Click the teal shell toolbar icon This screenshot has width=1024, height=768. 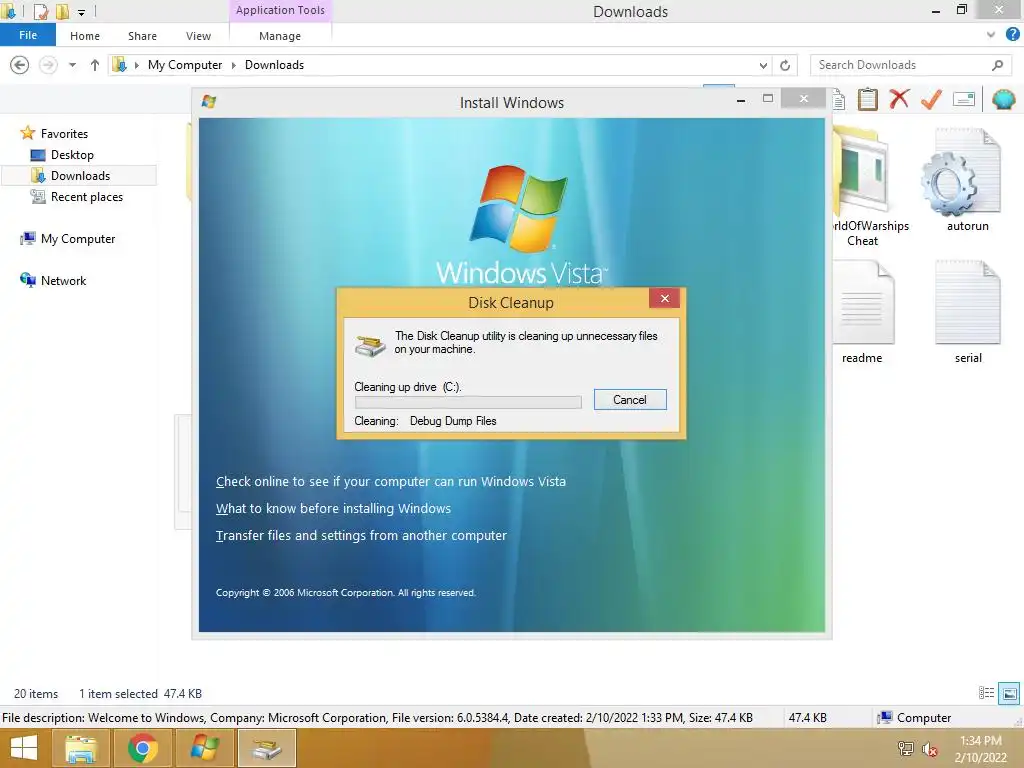[x=1003, y=99]
